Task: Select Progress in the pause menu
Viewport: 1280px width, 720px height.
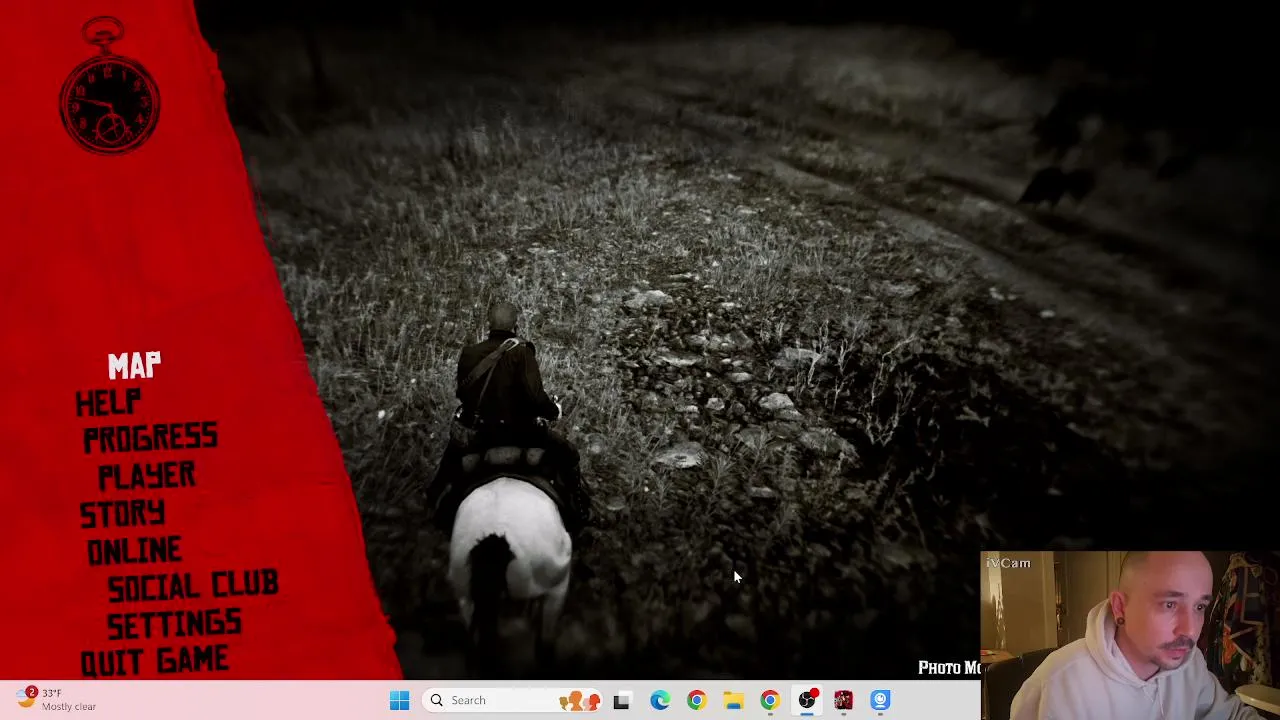Action: [x=150, y=438]
